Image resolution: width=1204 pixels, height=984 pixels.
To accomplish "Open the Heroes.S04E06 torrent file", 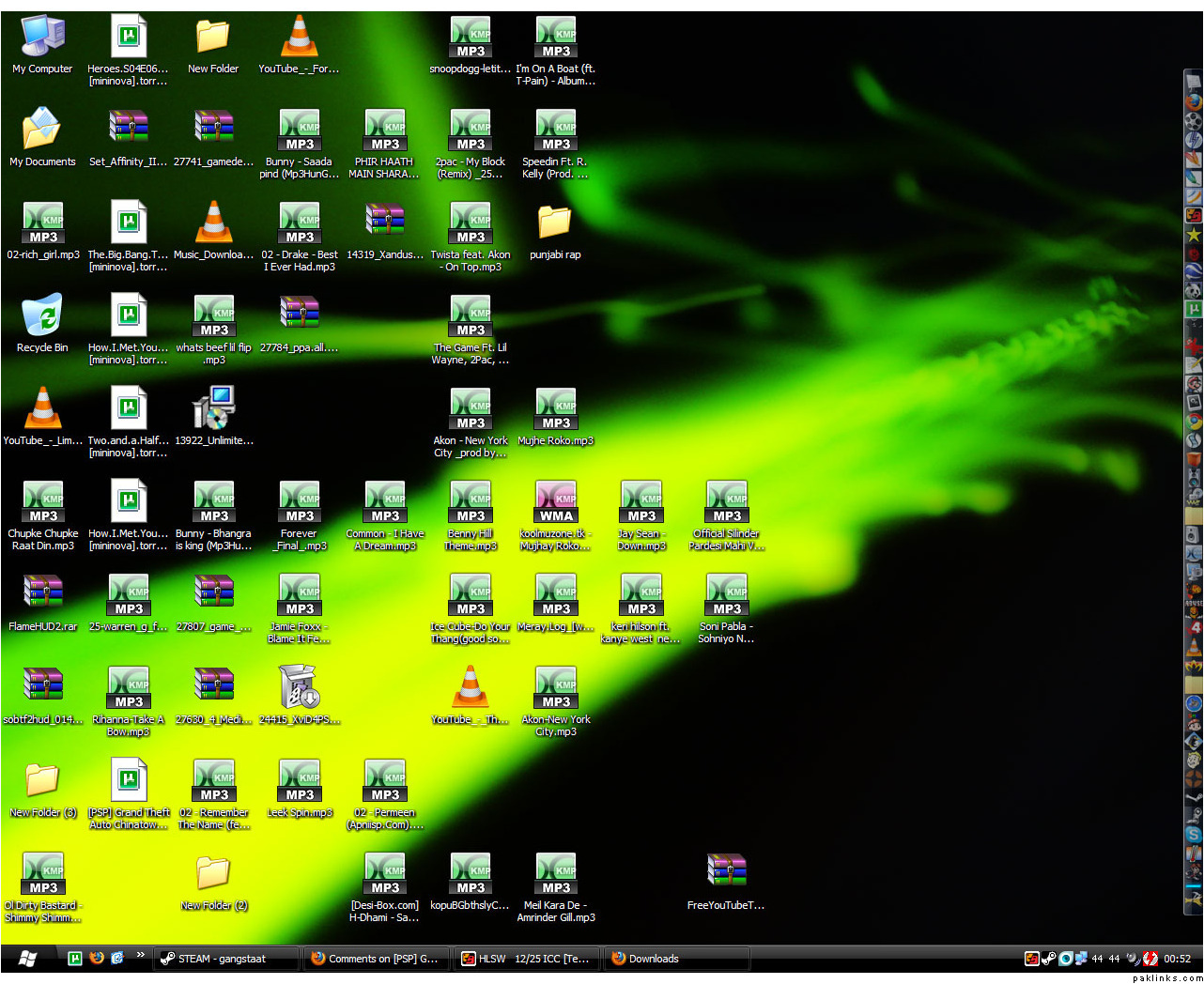I will click(128, 38).
